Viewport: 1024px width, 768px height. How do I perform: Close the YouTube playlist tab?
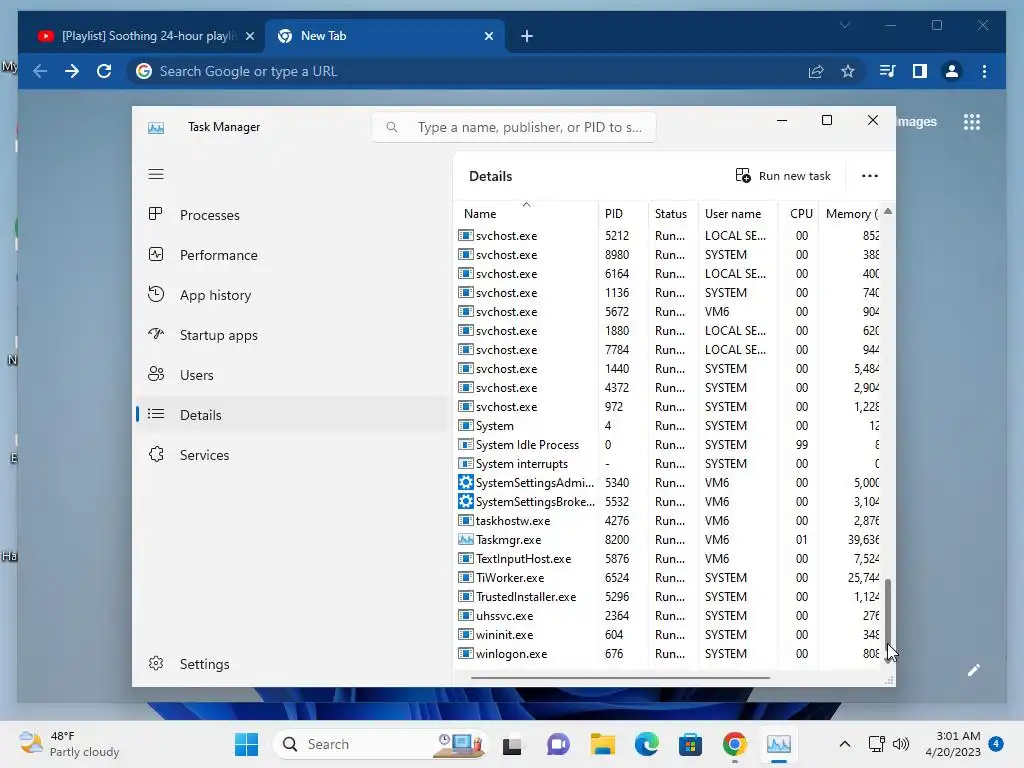(249, 37)
